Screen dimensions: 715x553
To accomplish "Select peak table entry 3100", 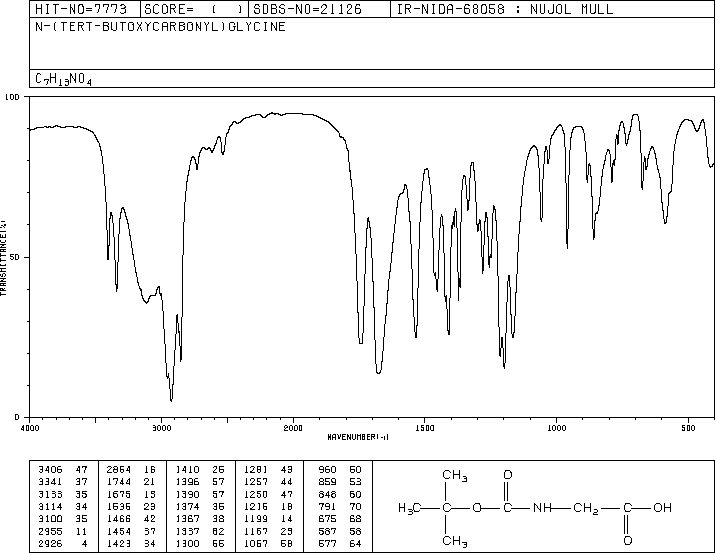I will (50, 519).
